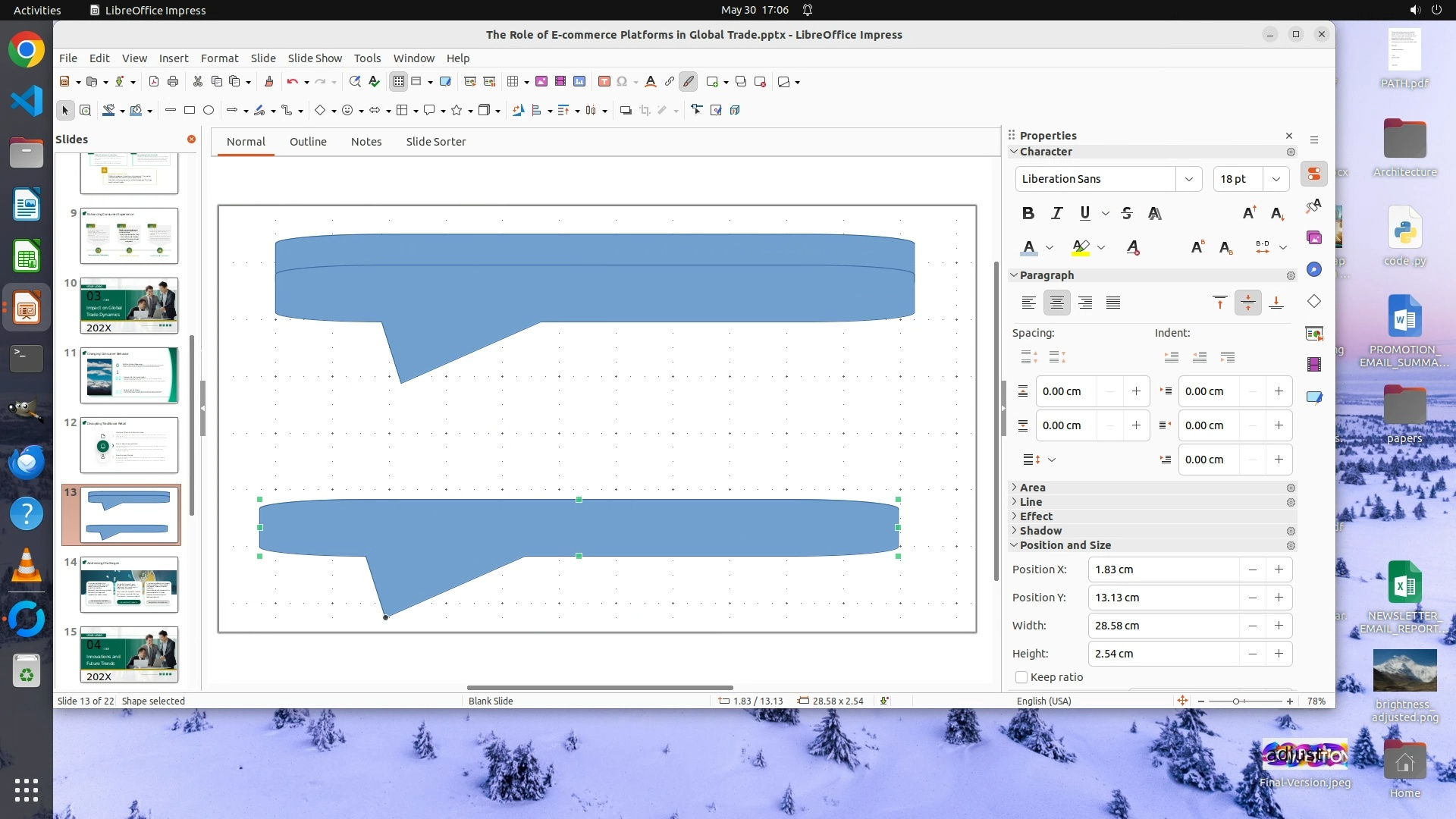This screenshot has height=819, width=1456.
Task: Decrease Position X with minus button
Action: [1252, 570]
